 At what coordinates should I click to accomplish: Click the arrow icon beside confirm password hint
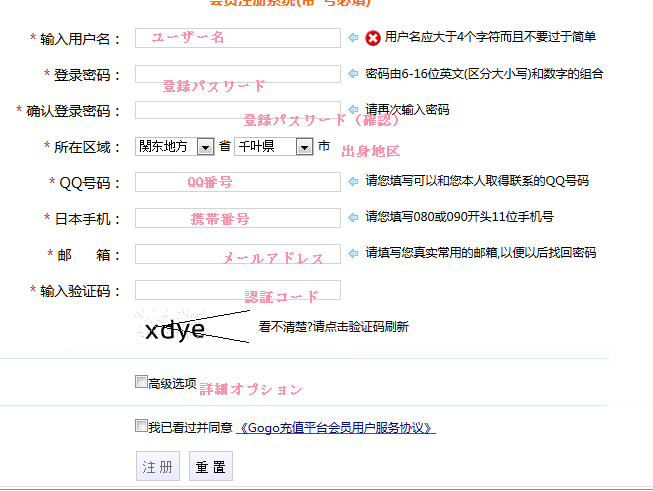tap(352, 110)
